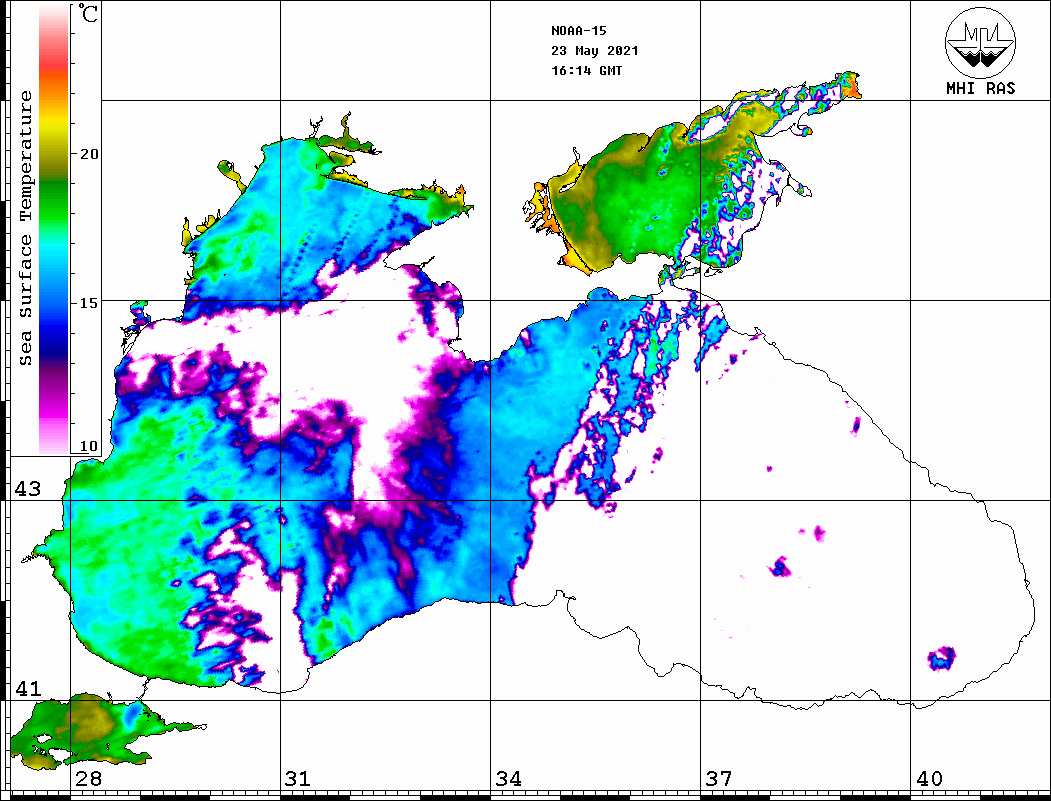Click the '10' tick on color scale

pos(89,446)
